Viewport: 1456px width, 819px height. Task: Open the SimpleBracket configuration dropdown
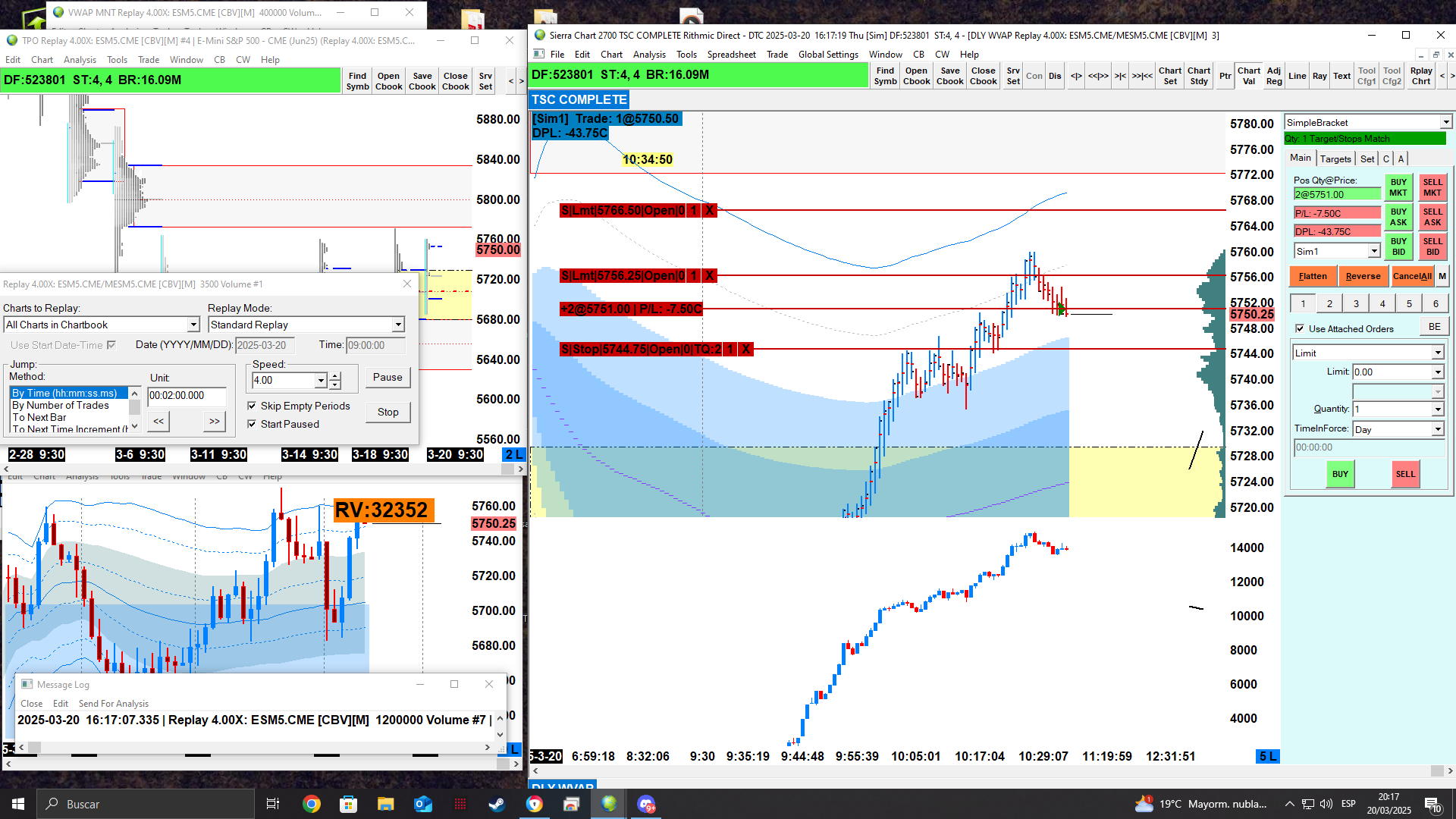1445,122
